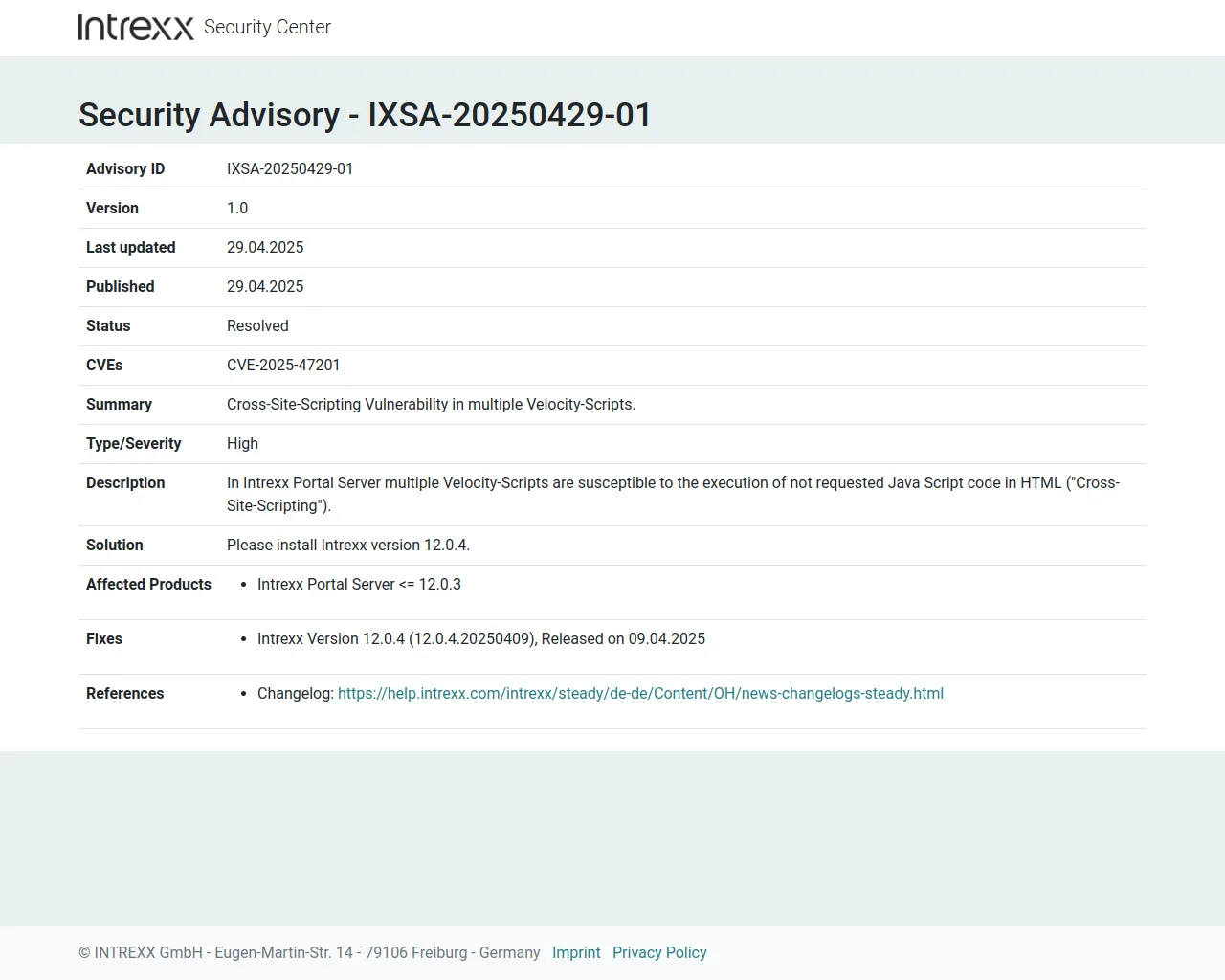Click the Version row label
The image size is (1225, 980).
tap(112, 208)
